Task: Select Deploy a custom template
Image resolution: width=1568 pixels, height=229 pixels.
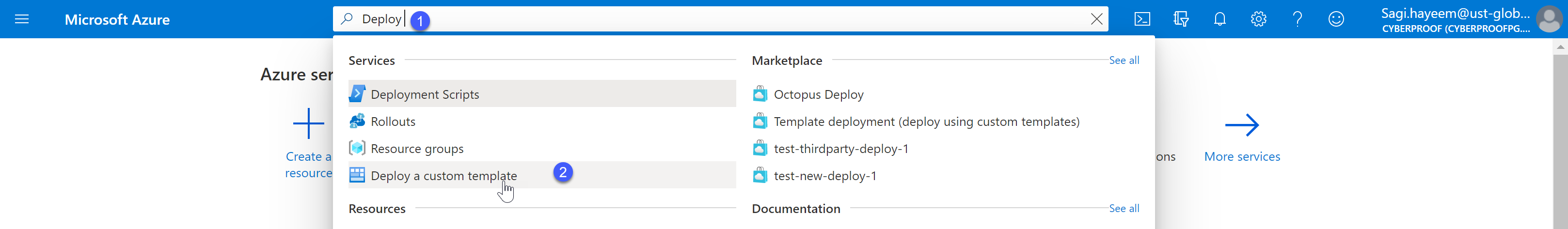Action: 542,176
